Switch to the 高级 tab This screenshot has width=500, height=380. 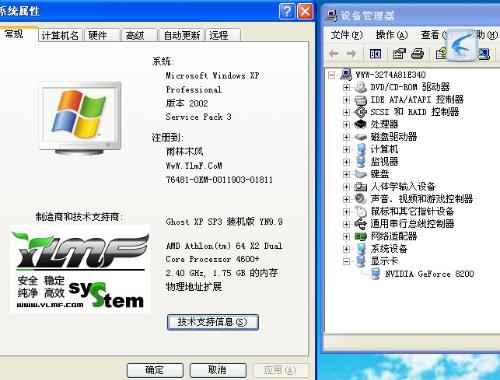(139, 35)
